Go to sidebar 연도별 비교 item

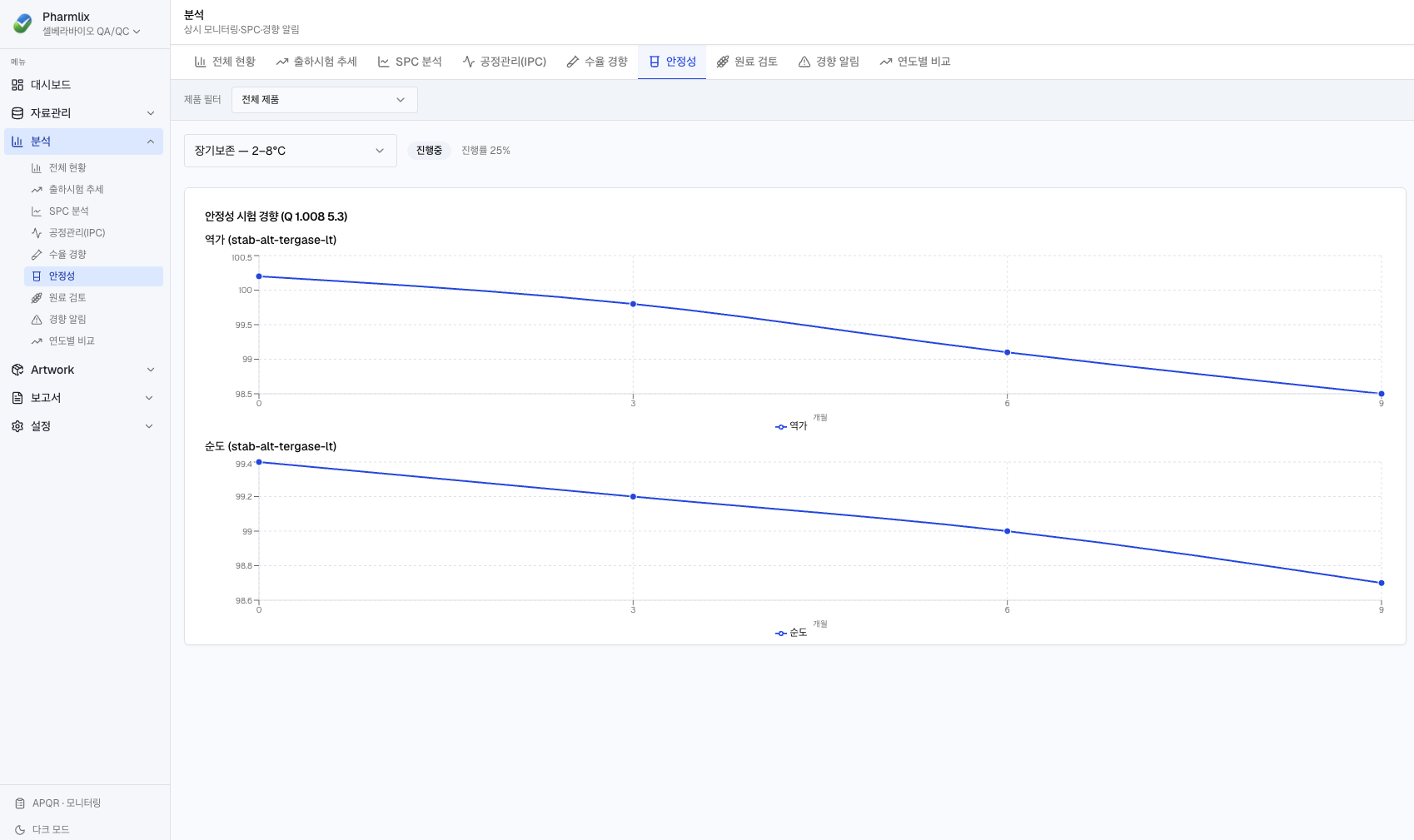(x=93, y=341)
